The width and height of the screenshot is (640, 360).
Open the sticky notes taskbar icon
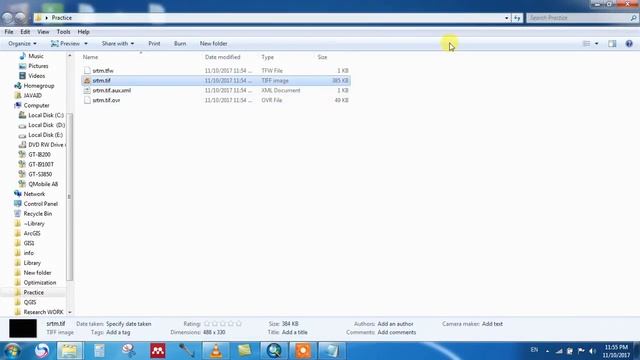(244, 351)
